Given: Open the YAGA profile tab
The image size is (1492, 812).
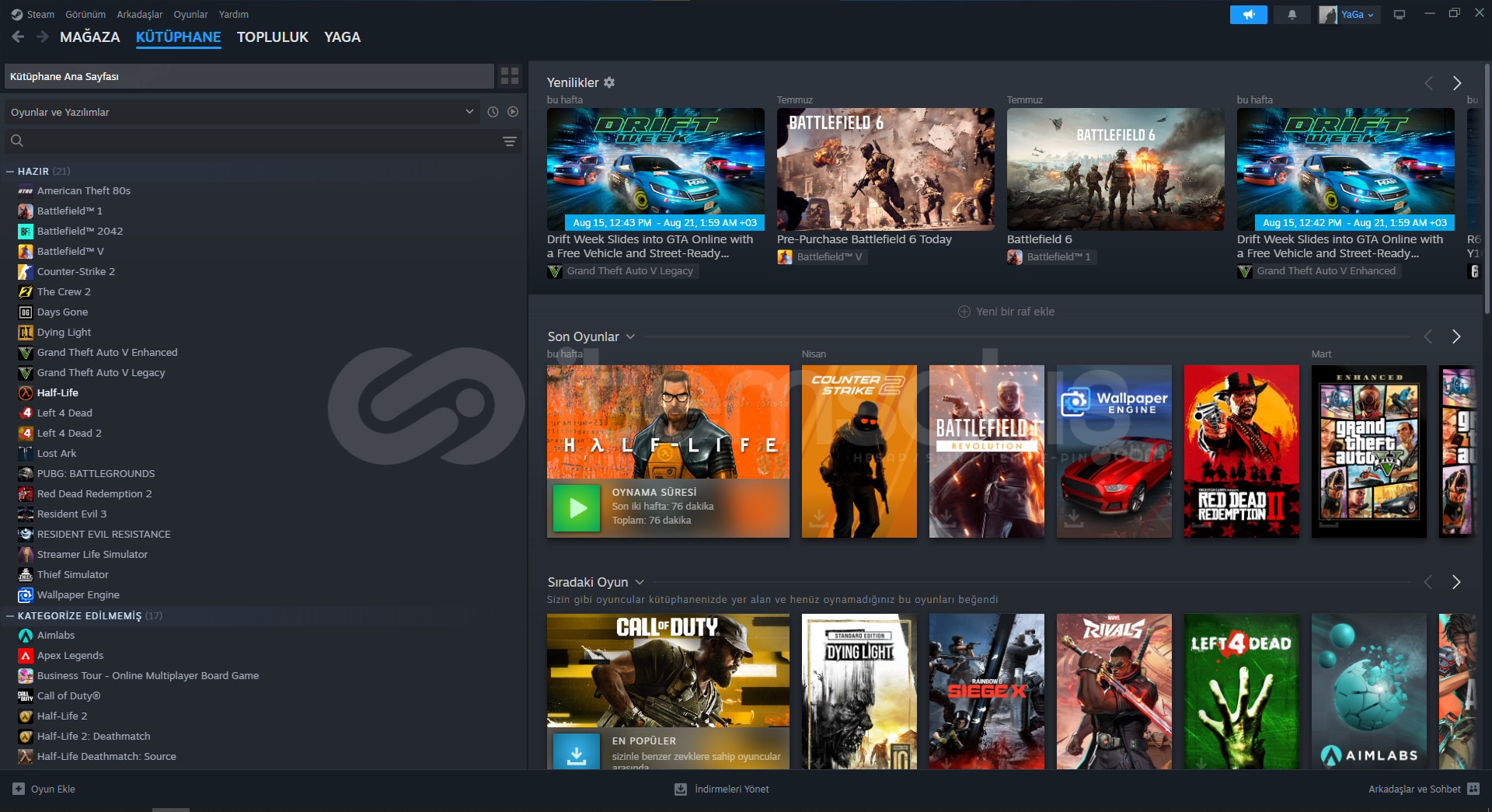Looking at the screenshot, I should [x=343, y=37].
